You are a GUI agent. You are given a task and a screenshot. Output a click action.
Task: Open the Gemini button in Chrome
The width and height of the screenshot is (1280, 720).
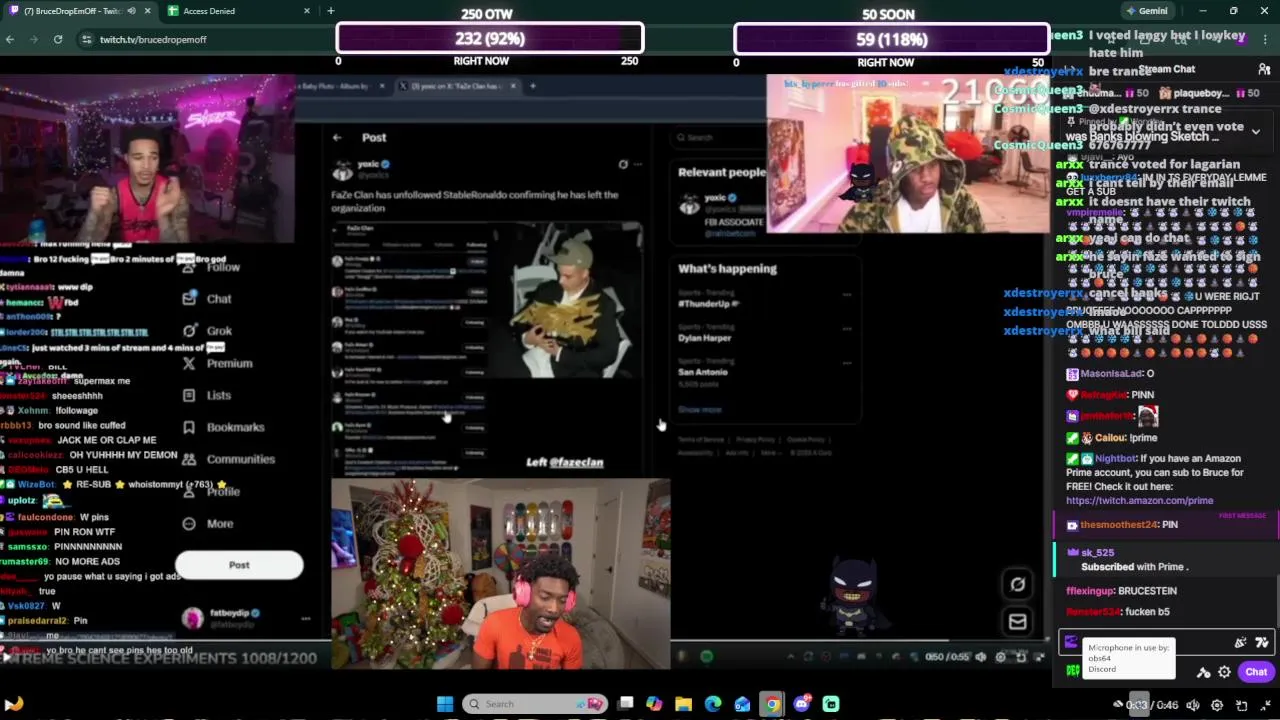1146,11
